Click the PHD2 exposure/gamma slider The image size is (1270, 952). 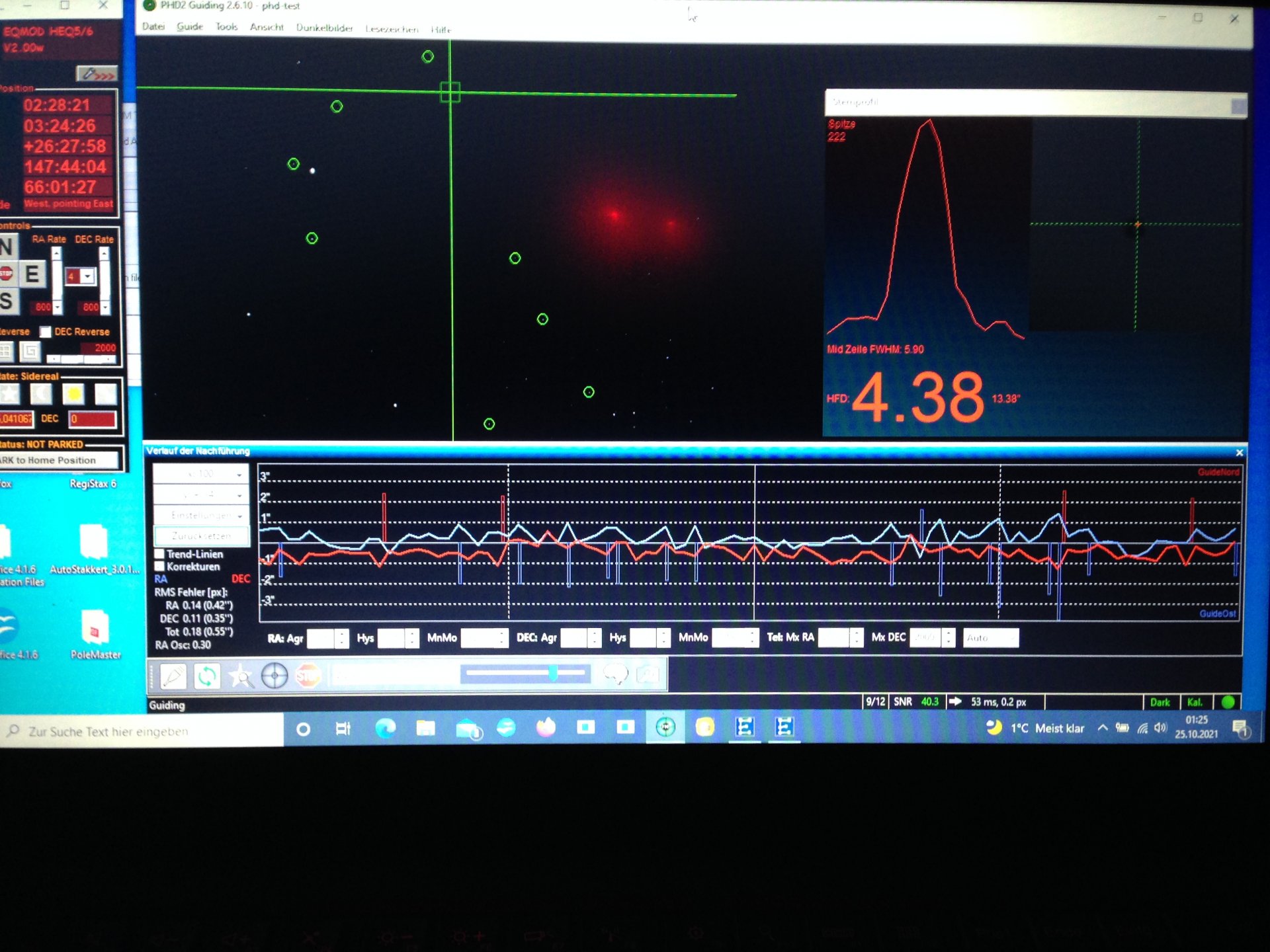pyautogui.click(x=527, y=674)
